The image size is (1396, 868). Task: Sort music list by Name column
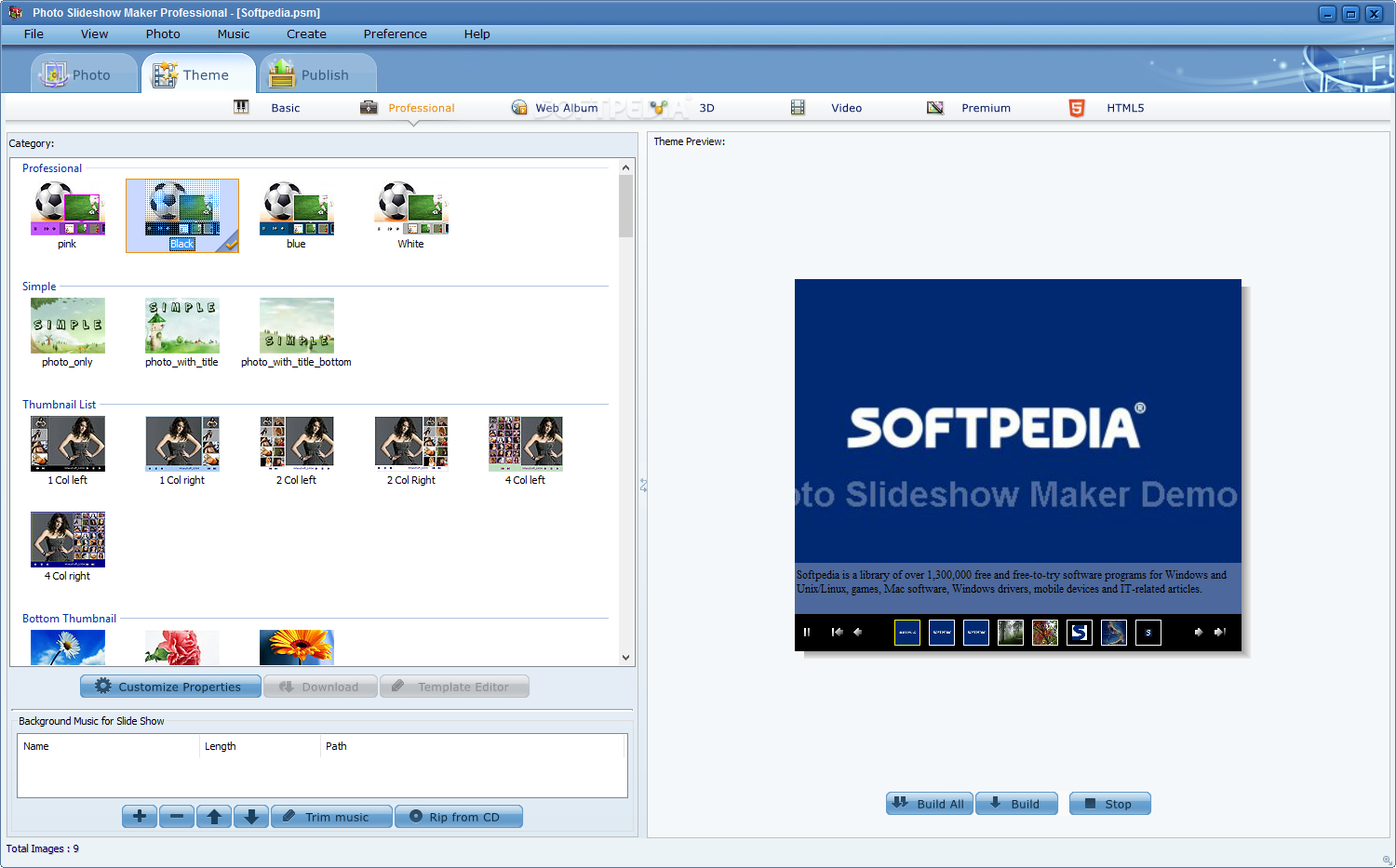click(x=108, y=746)
